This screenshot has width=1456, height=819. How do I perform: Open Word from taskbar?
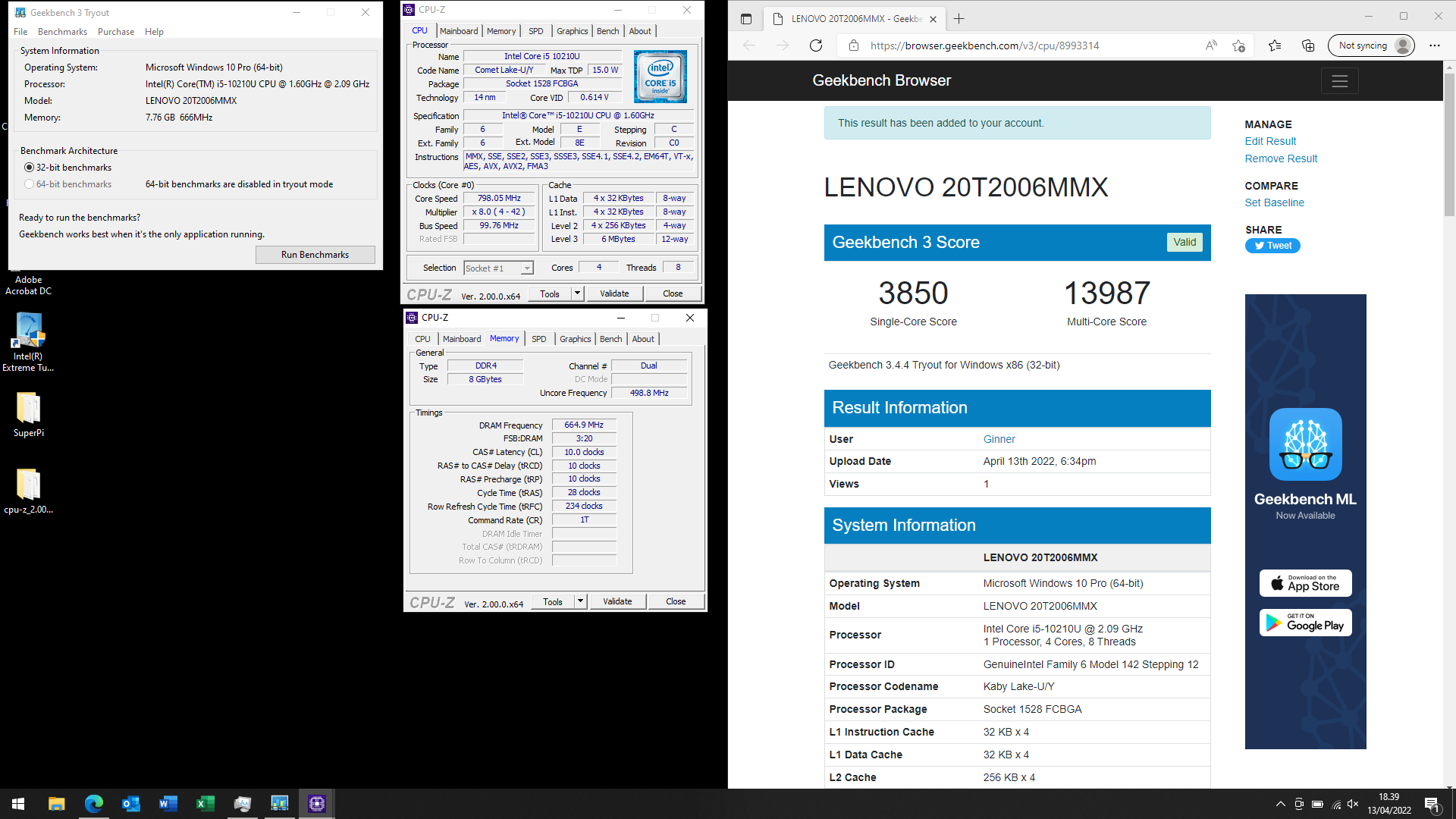(168, 804)
